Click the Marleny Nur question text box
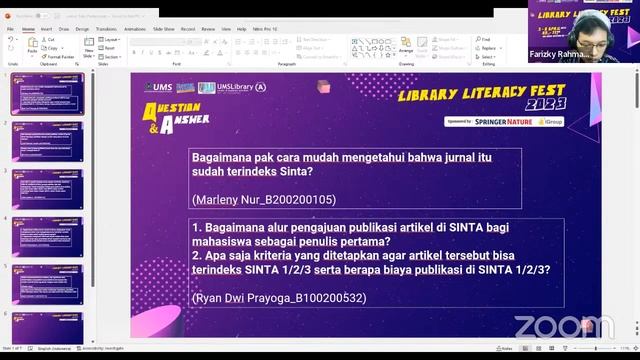The image size is (640, 360). pyautogui.click(x=355, y=178)
